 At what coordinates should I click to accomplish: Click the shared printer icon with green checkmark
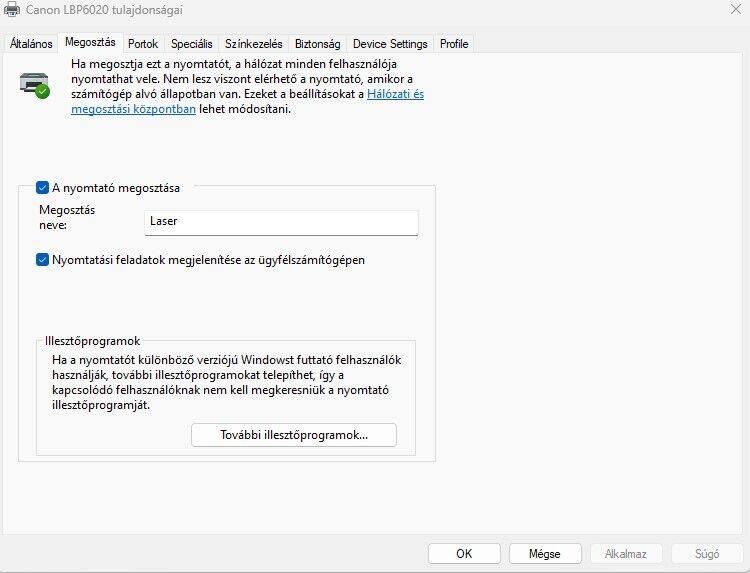35,85
